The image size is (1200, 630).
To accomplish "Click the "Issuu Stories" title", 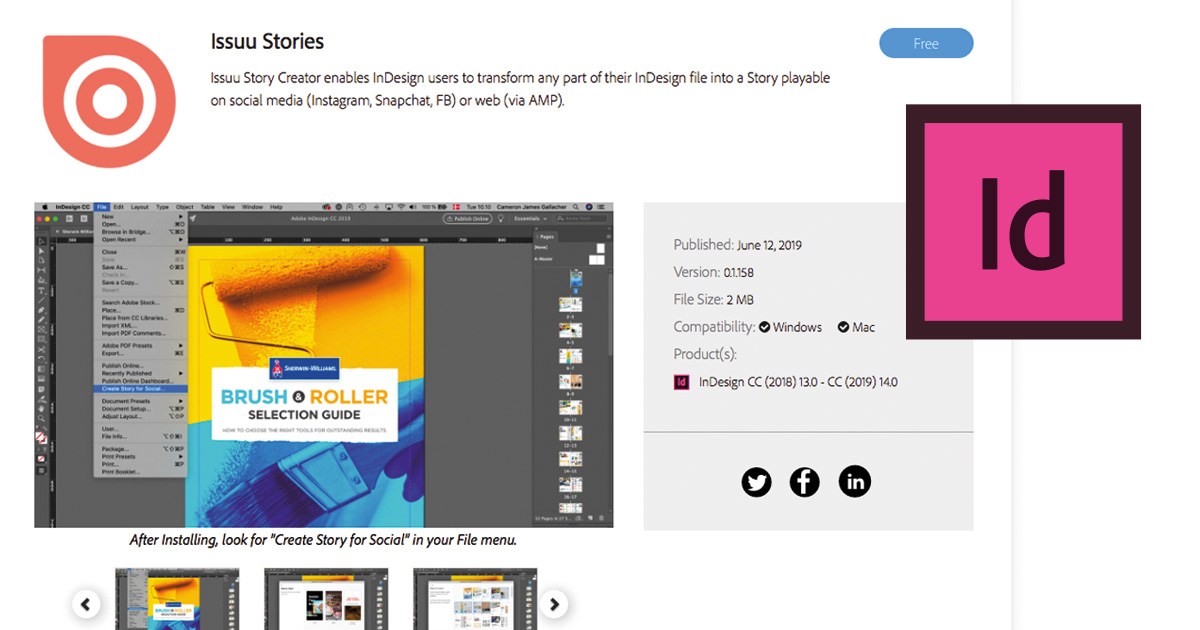I will (x=267, y=42).
